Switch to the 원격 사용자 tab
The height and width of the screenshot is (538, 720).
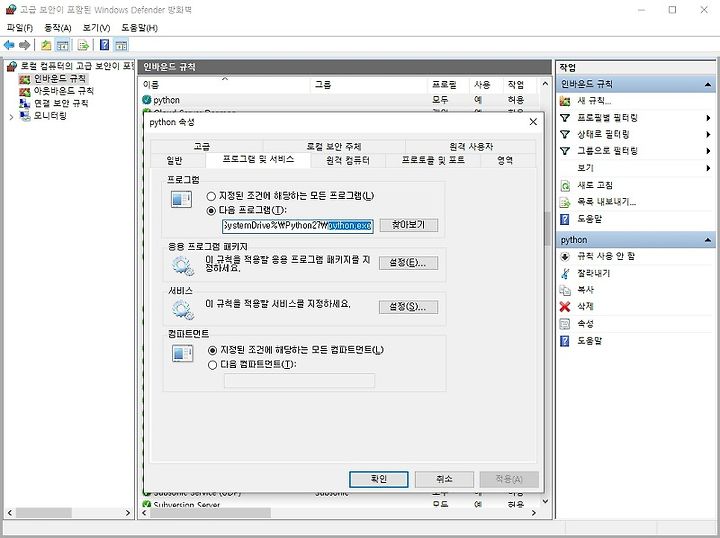point(471,146)
